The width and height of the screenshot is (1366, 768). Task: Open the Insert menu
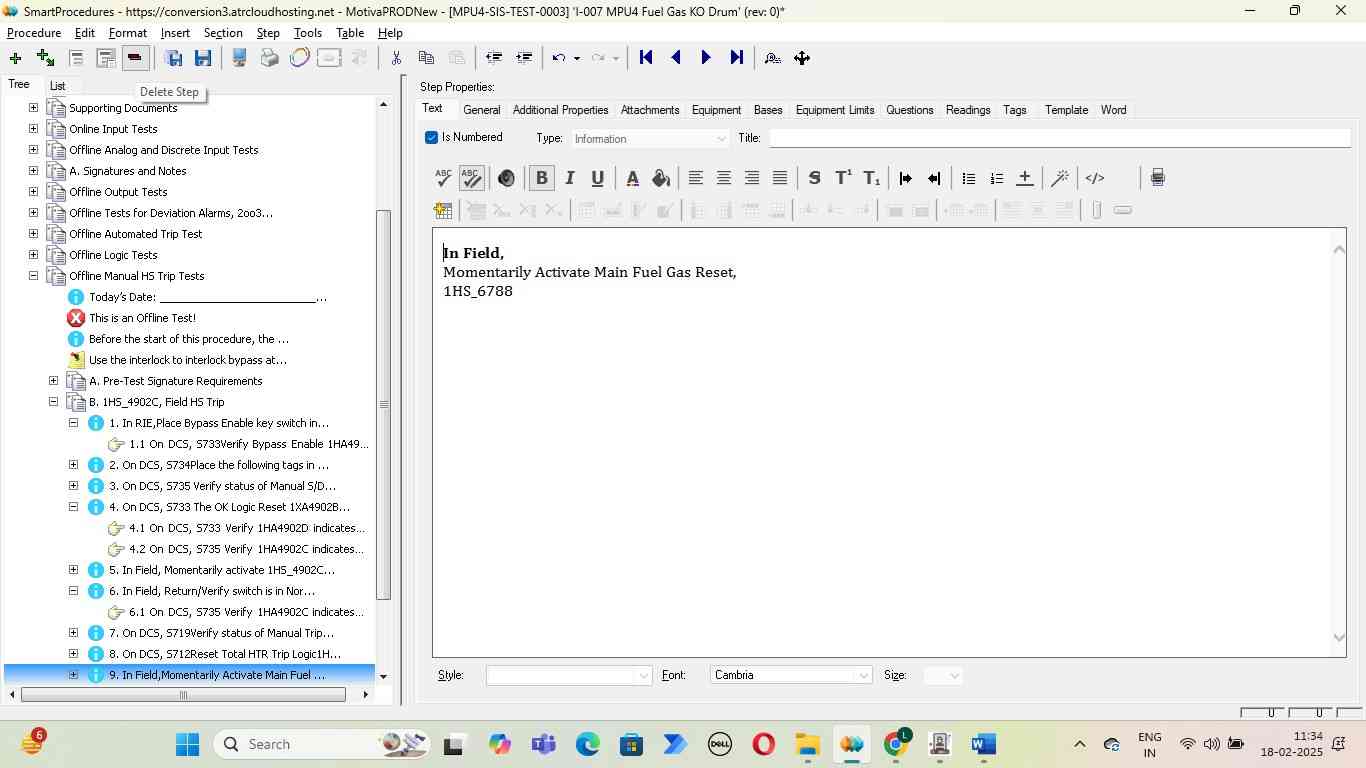click(175, 33)
